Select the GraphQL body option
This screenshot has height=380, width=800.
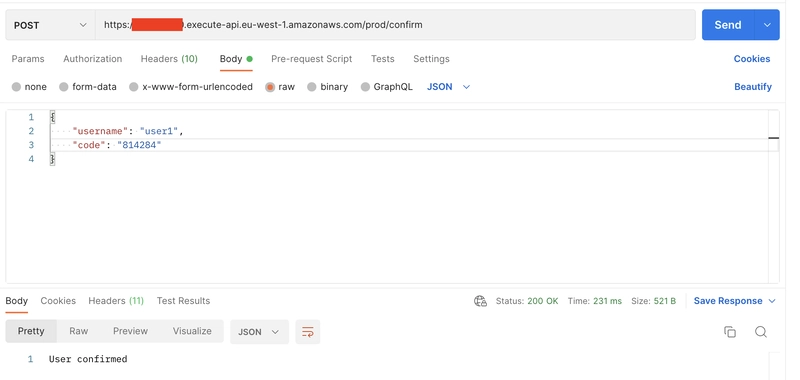pos(386,87)
